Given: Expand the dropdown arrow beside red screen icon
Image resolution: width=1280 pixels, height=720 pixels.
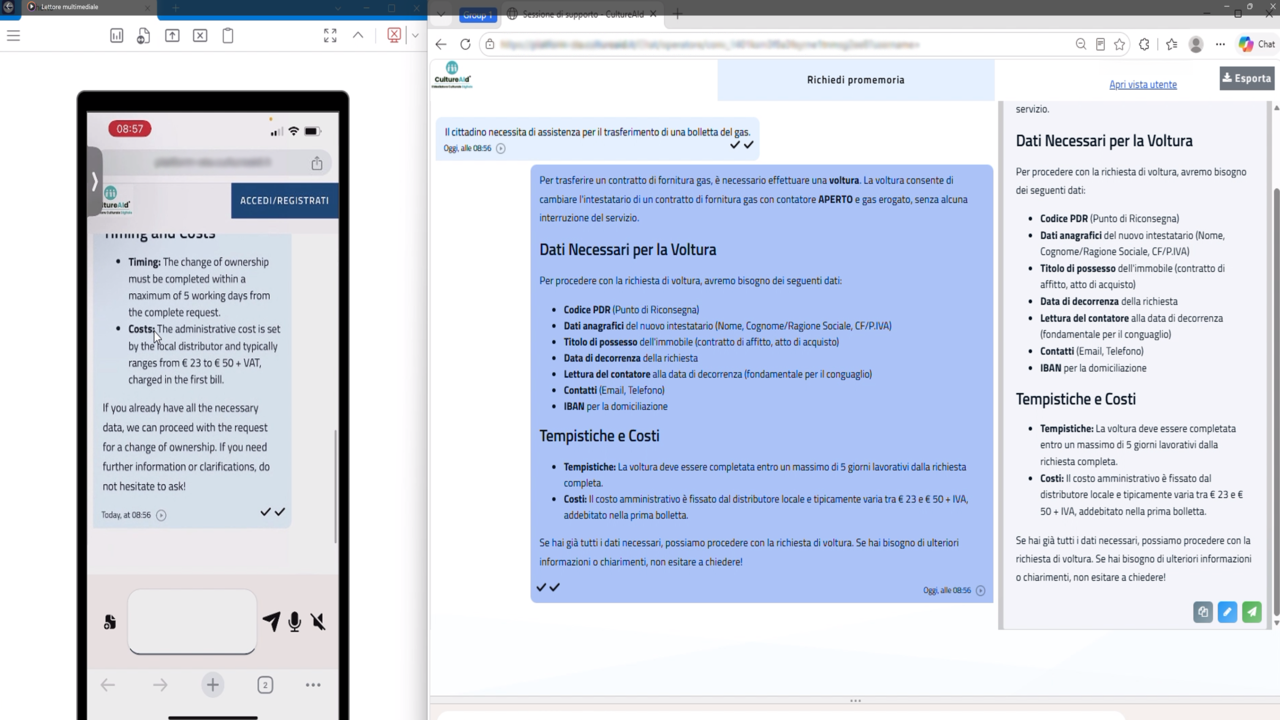Looking at the screenshot, I should coord(415,35).
